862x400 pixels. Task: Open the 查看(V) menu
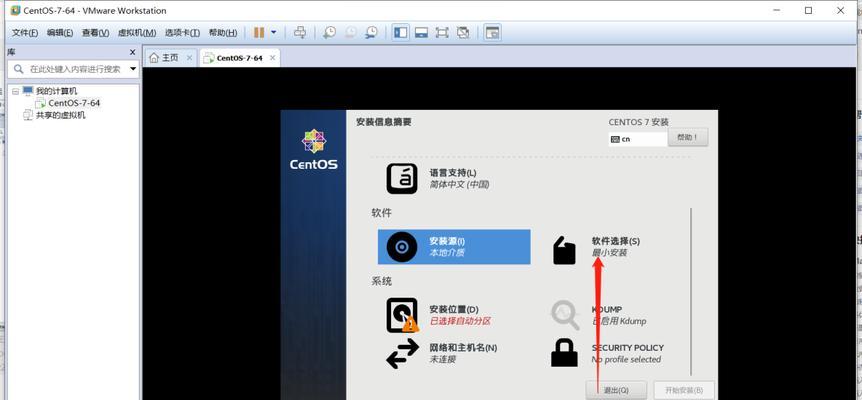pos(96,33)
